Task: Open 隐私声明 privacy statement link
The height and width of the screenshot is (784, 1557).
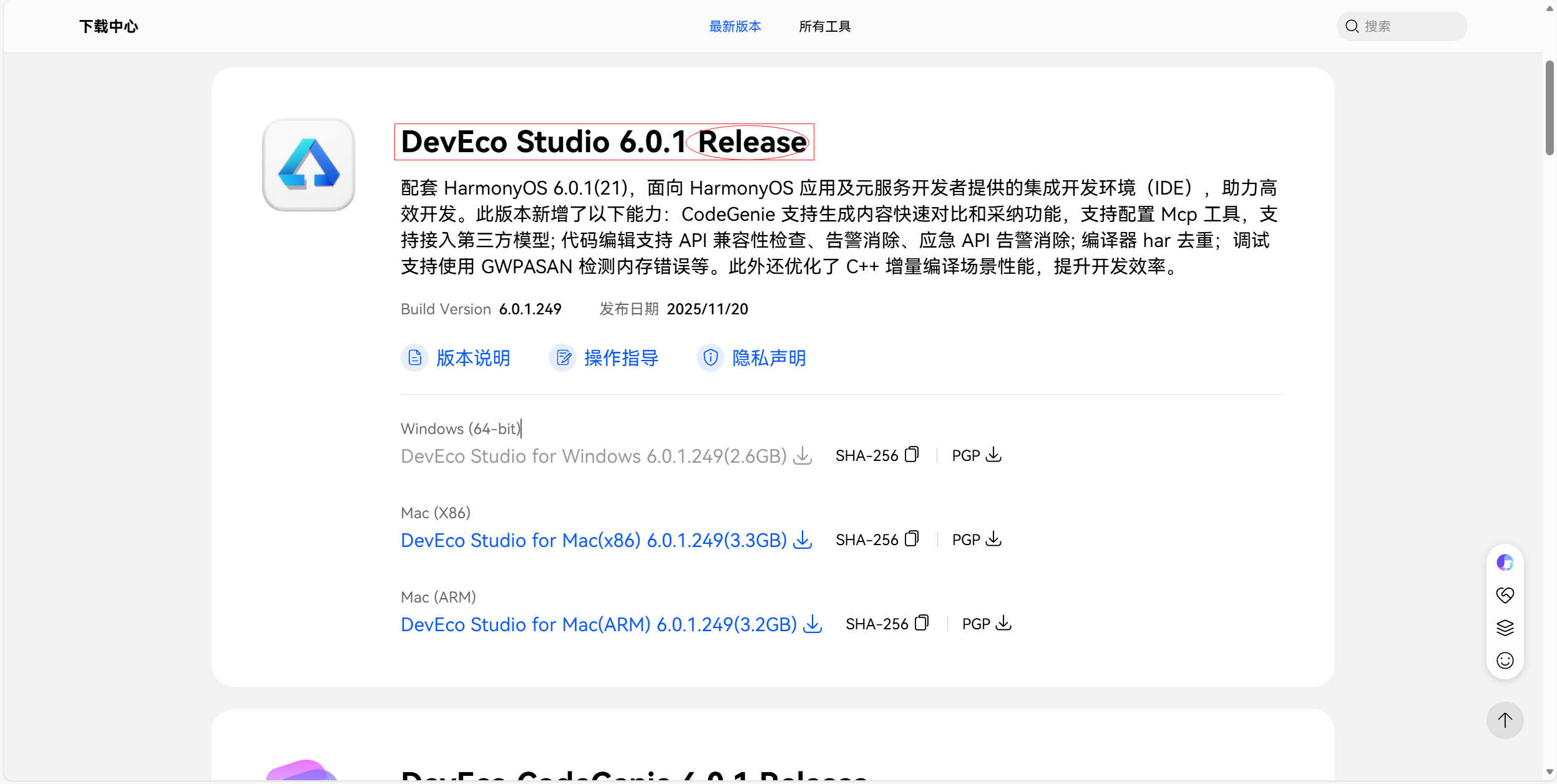Action: coord(768,358)
